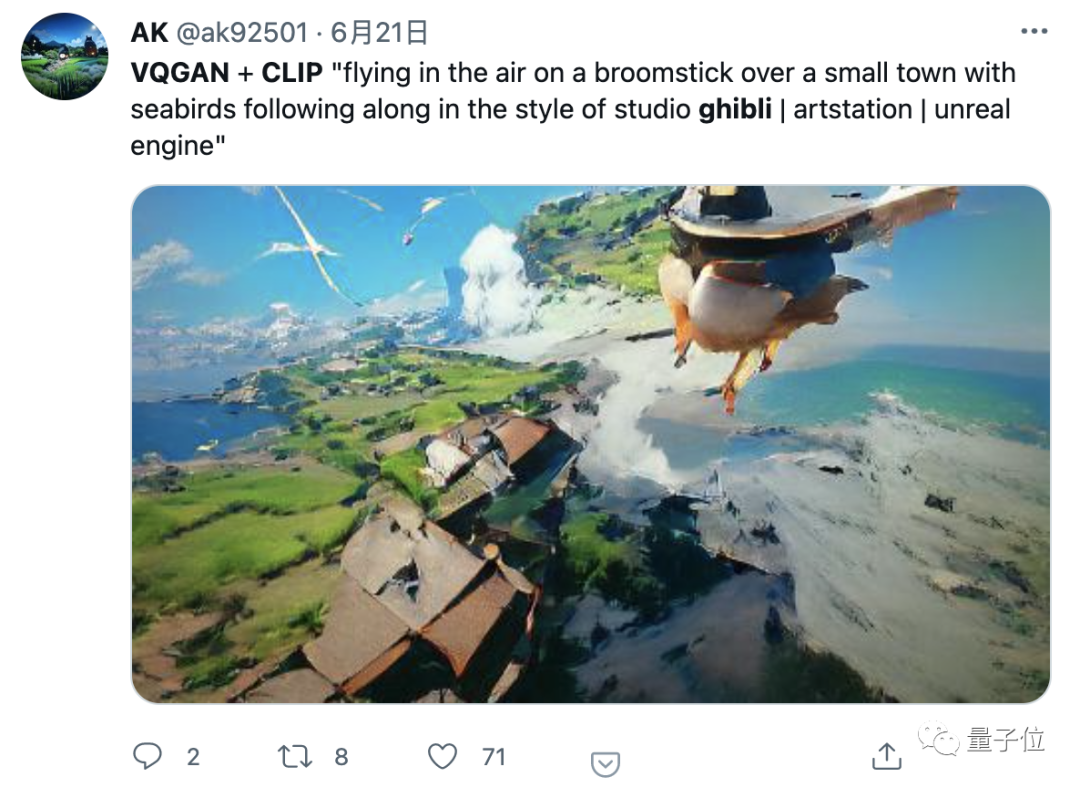Open the generated broomstick landscape image
This screenshot has width=1080, height=787.
[x=590, y=443]
